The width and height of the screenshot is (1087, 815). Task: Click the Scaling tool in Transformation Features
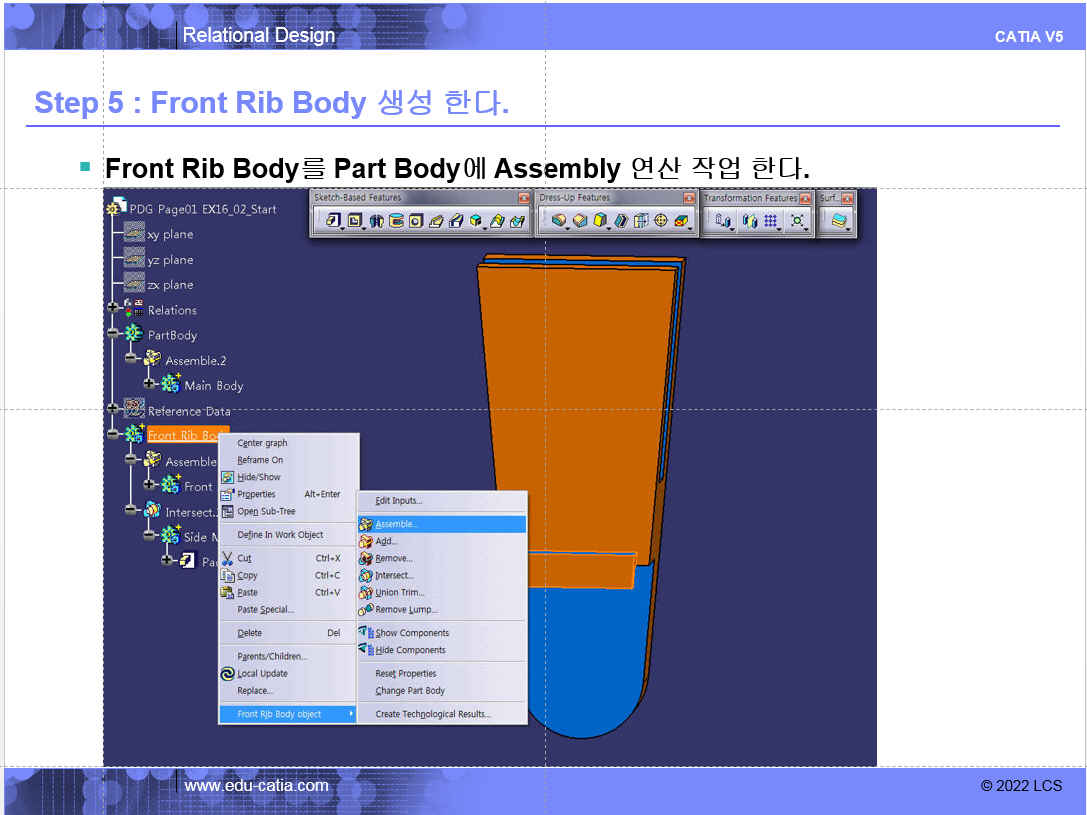[x=797, y=221]
